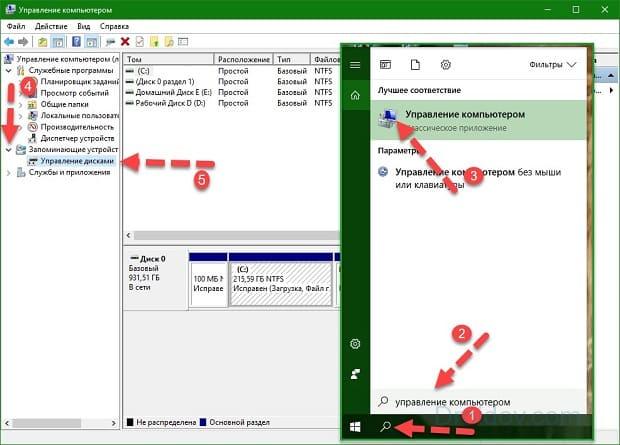Viewport: 620px width, 445px height.
Task: Open Help via the blue question-mark icon
Action: (x=76, y=42)
